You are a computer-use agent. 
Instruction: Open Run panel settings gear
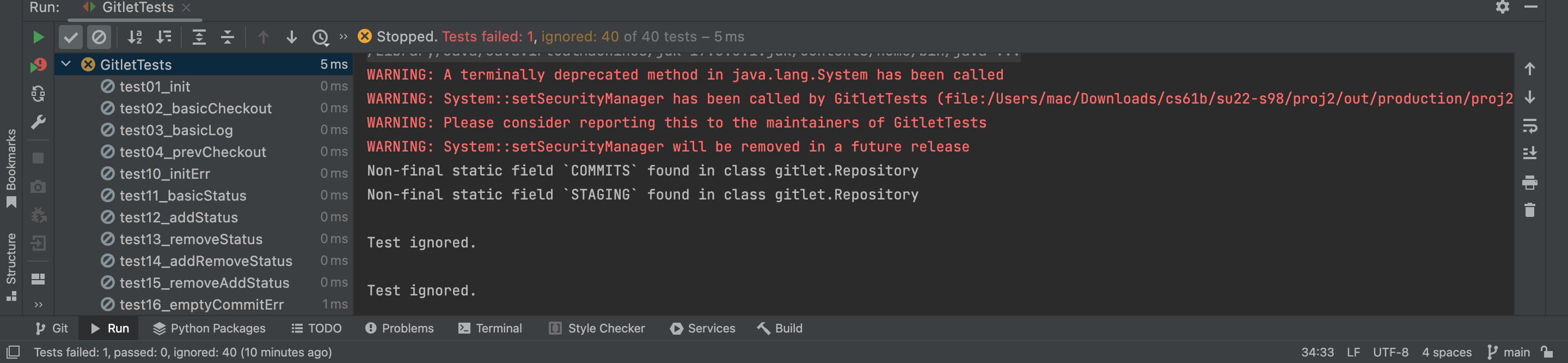(1502, 7)
